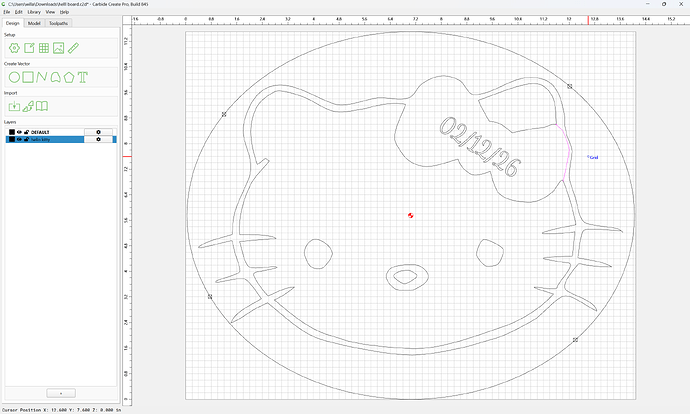690x414 pixels.
Task: Open the Help menu
Action: coord(64,12)
